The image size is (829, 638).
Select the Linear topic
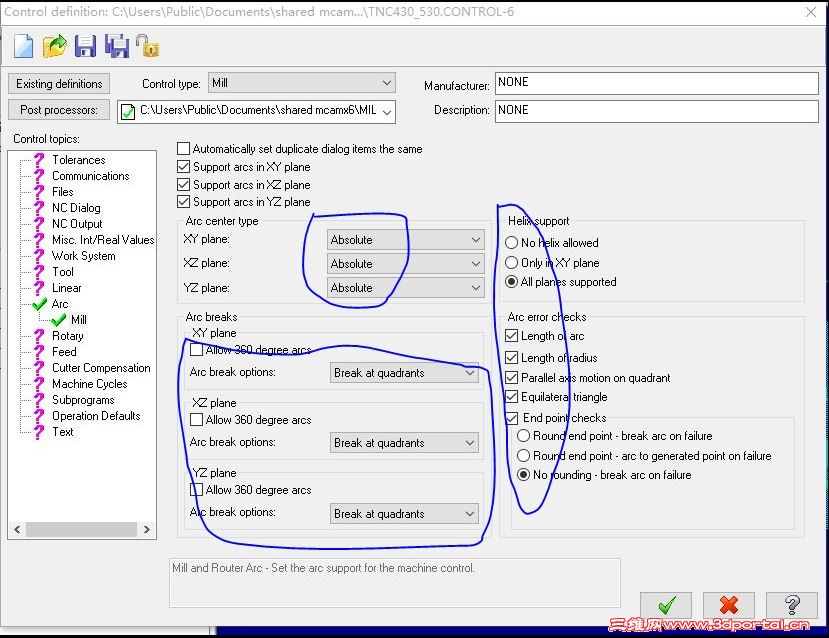coord(67,288)
